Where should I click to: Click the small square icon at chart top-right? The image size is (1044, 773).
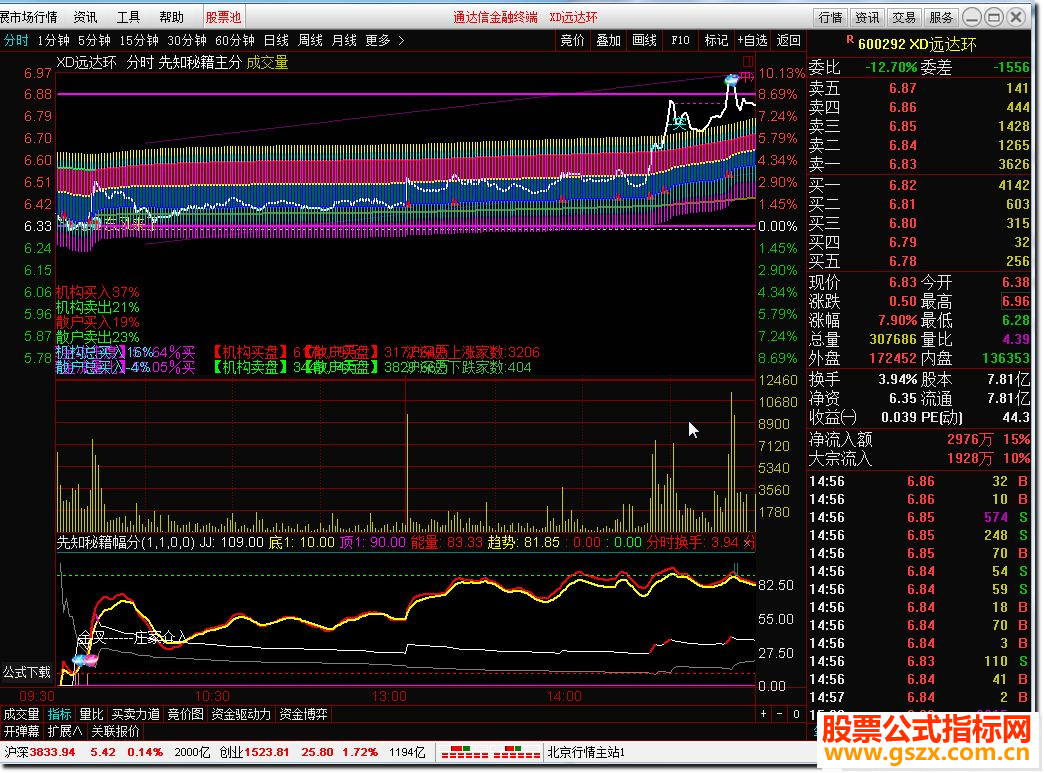748,62
